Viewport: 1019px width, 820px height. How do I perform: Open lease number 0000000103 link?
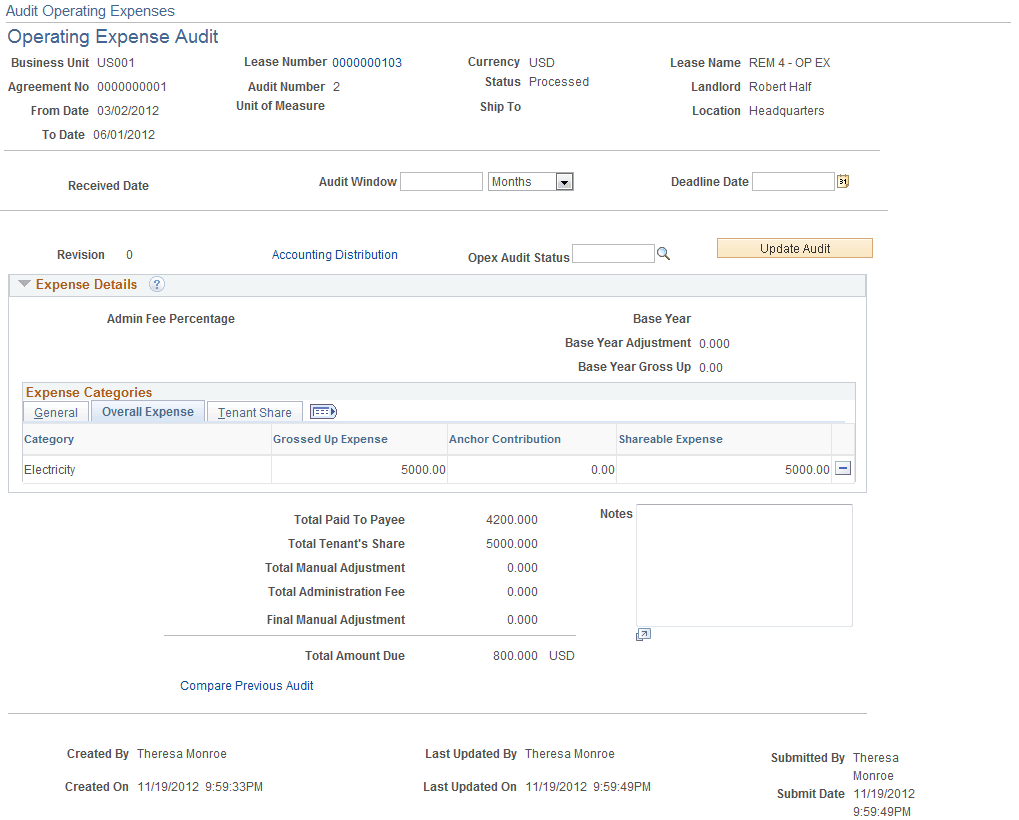[367, 62]
